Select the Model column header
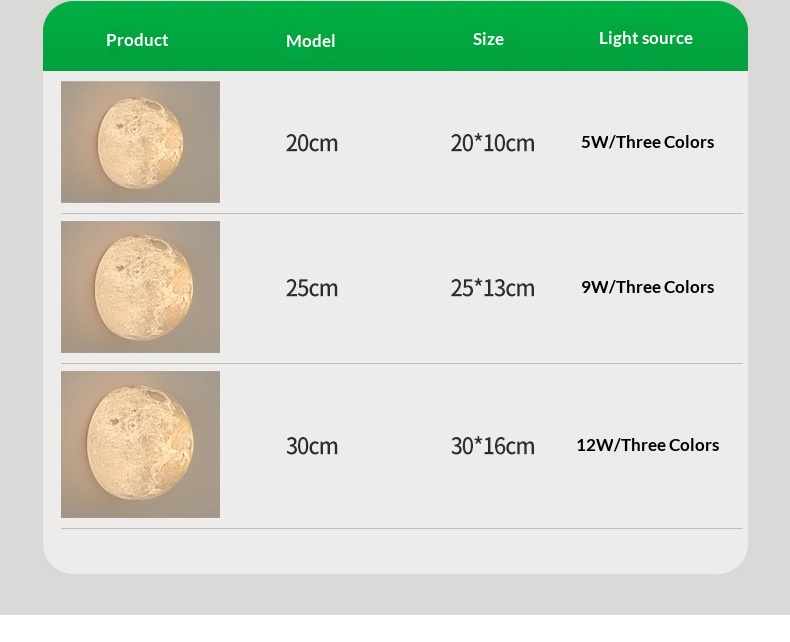This screenshot has width=790, height=642. pos(310,41)
